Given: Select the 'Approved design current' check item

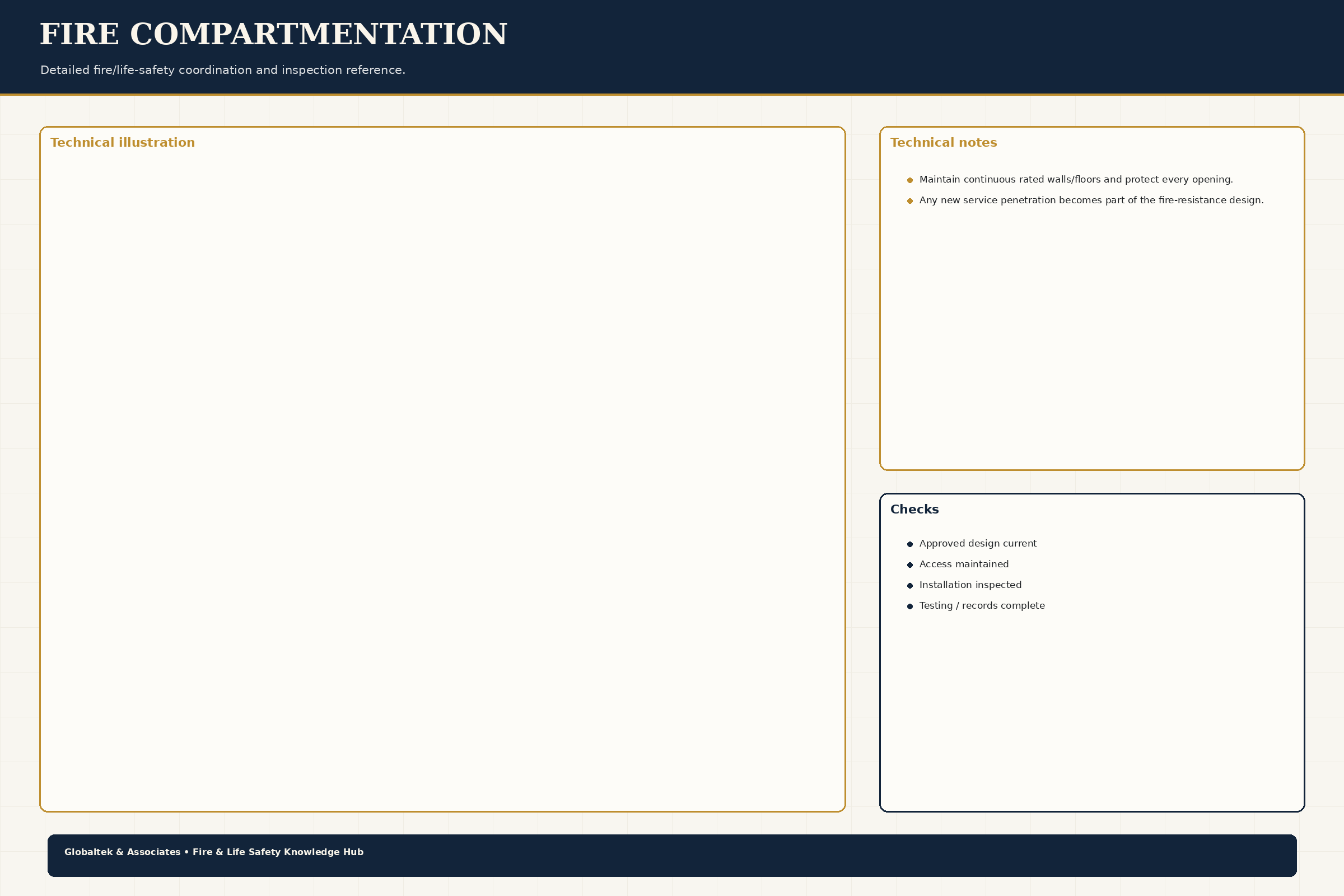Looking at the screenshot, I should coord(978,543).
